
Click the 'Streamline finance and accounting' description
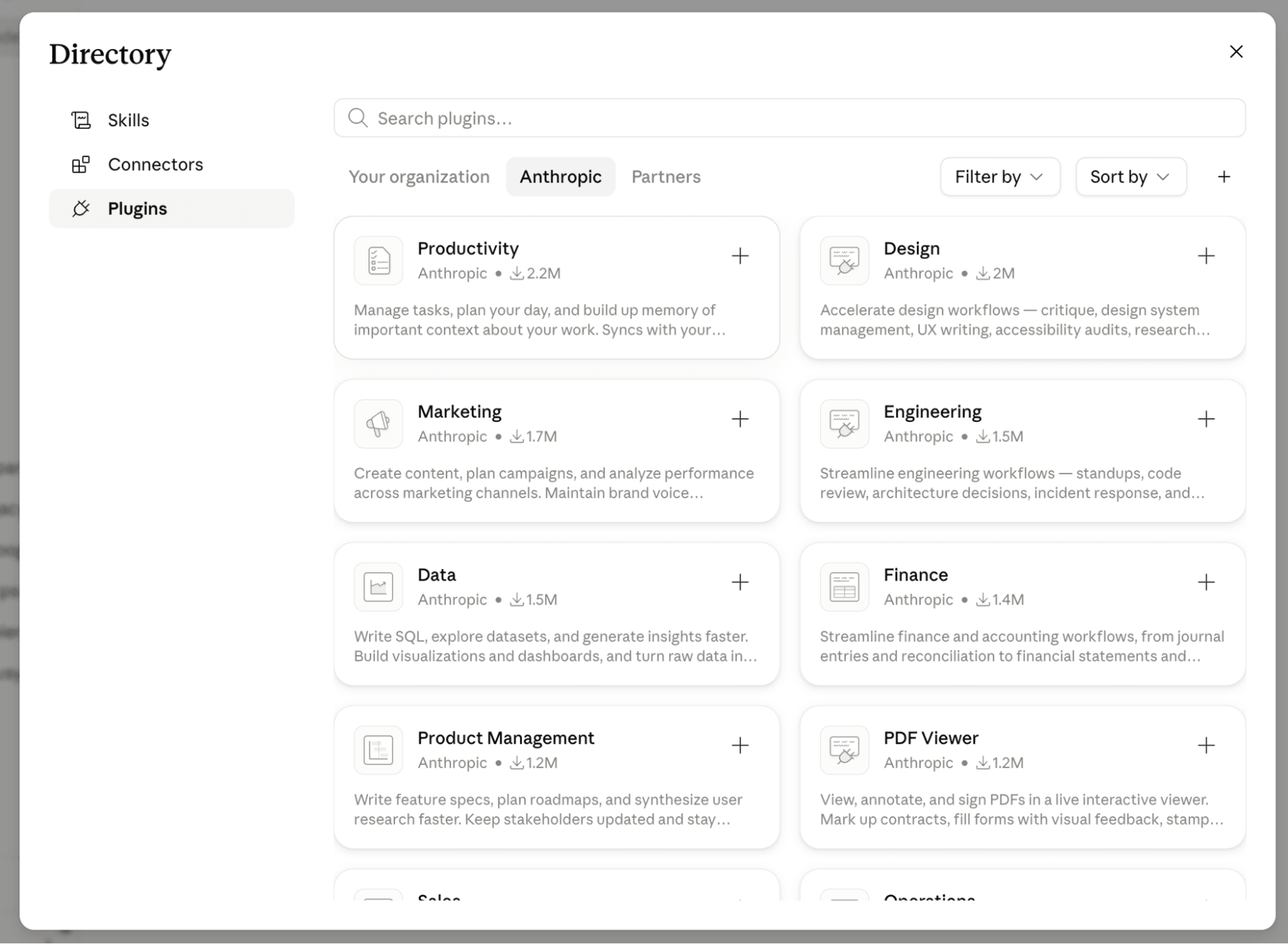click(x=1022, y=646)
